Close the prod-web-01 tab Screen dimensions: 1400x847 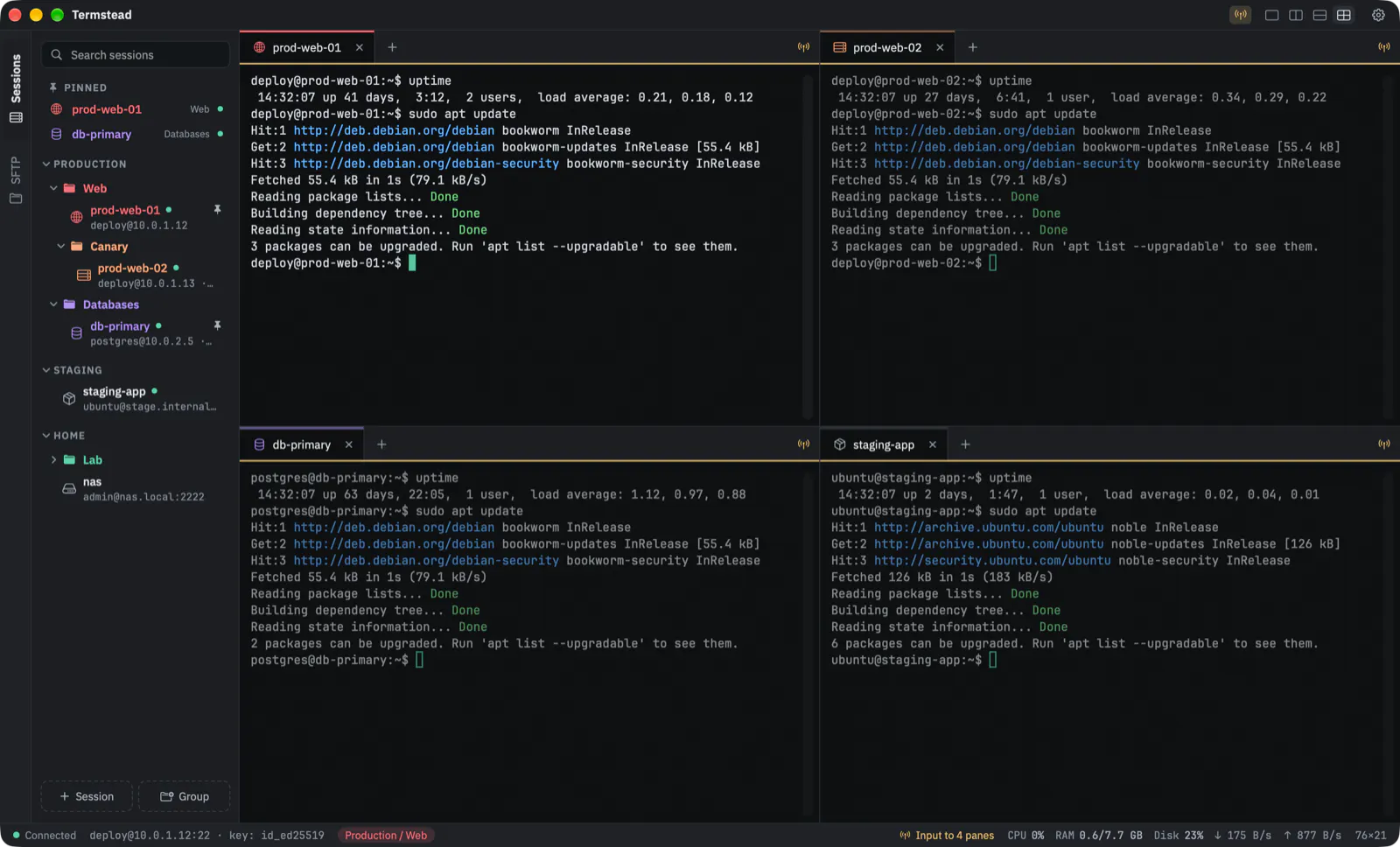(x=359, y=47)
